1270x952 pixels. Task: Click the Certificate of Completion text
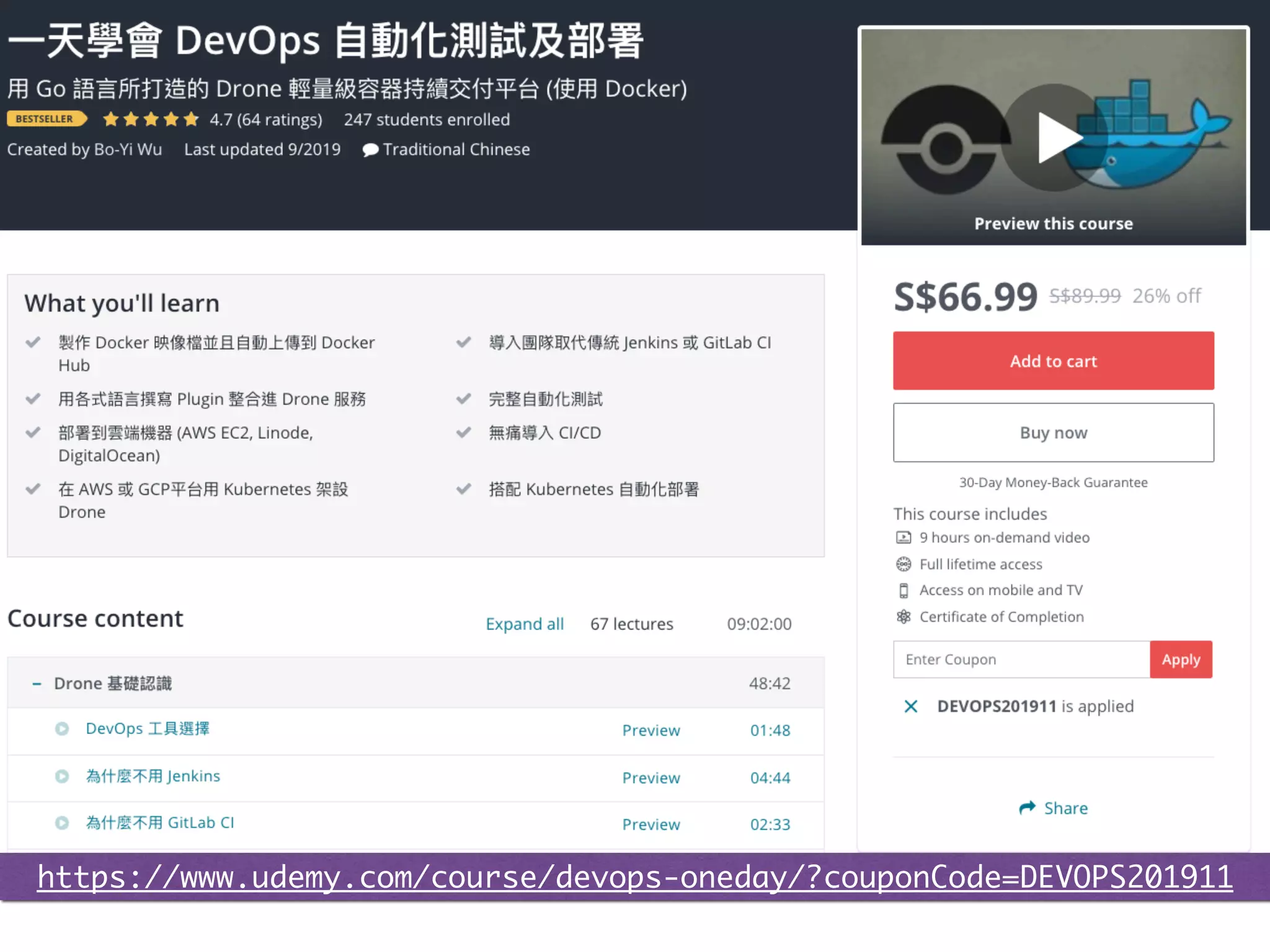(1001, 617)
